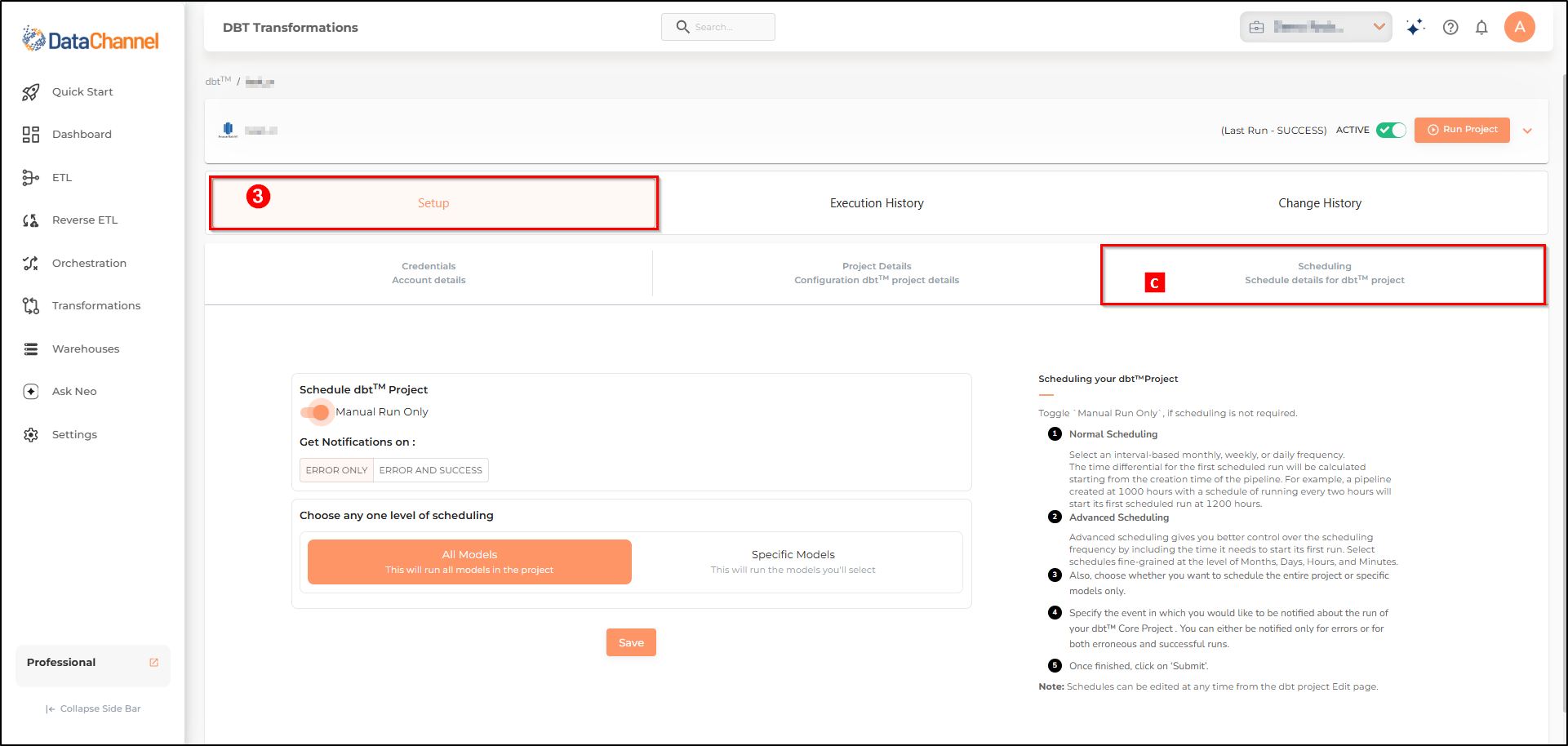Click the AI sparkle icon in header

pos(1415,27)
